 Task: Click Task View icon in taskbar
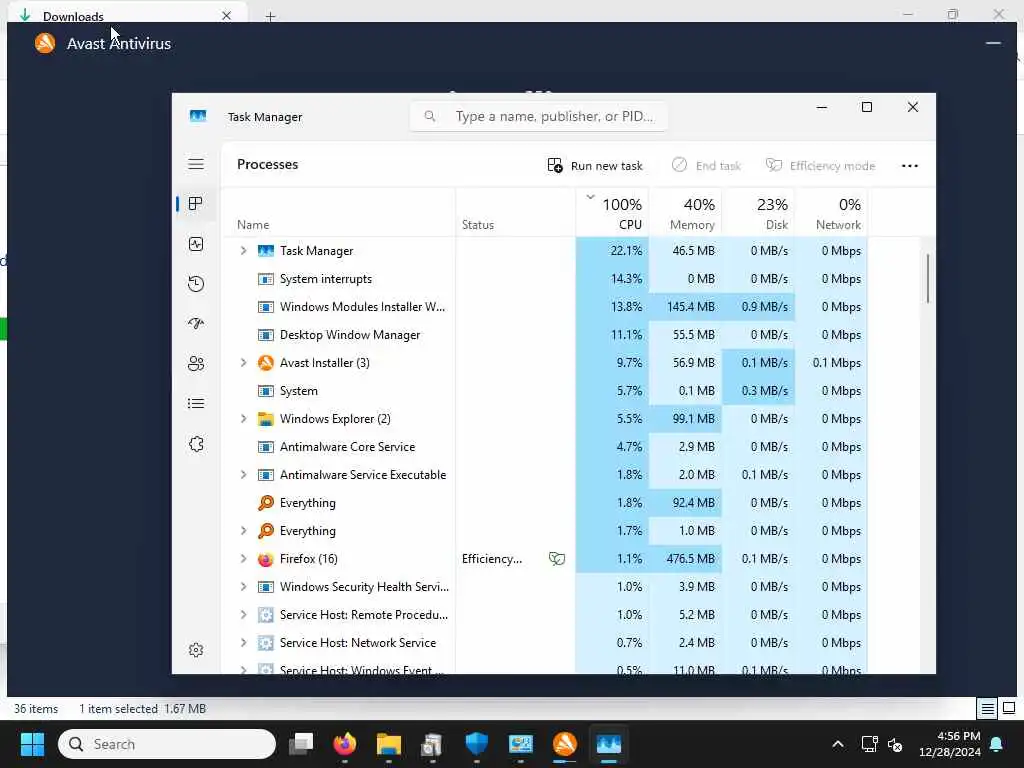pos(301,744)
